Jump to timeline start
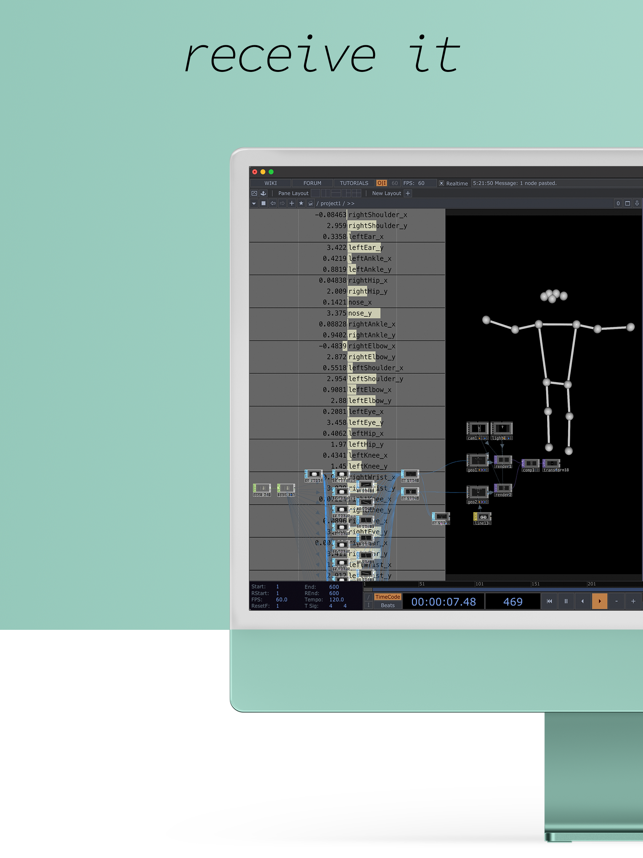 [x=549, y=601]
